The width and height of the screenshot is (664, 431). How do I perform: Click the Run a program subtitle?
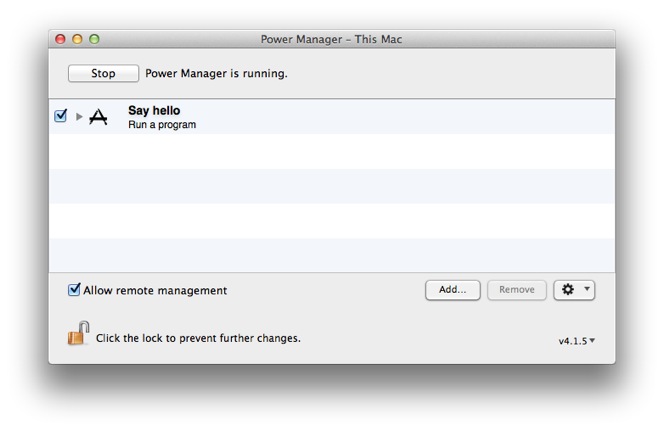click(162, 125)
